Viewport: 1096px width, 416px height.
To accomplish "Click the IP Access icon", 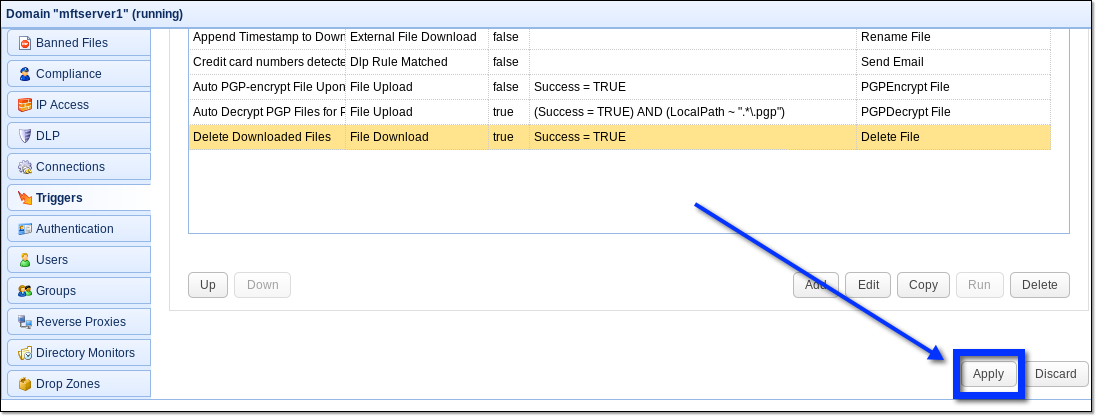I will click(x=25, y=105).
